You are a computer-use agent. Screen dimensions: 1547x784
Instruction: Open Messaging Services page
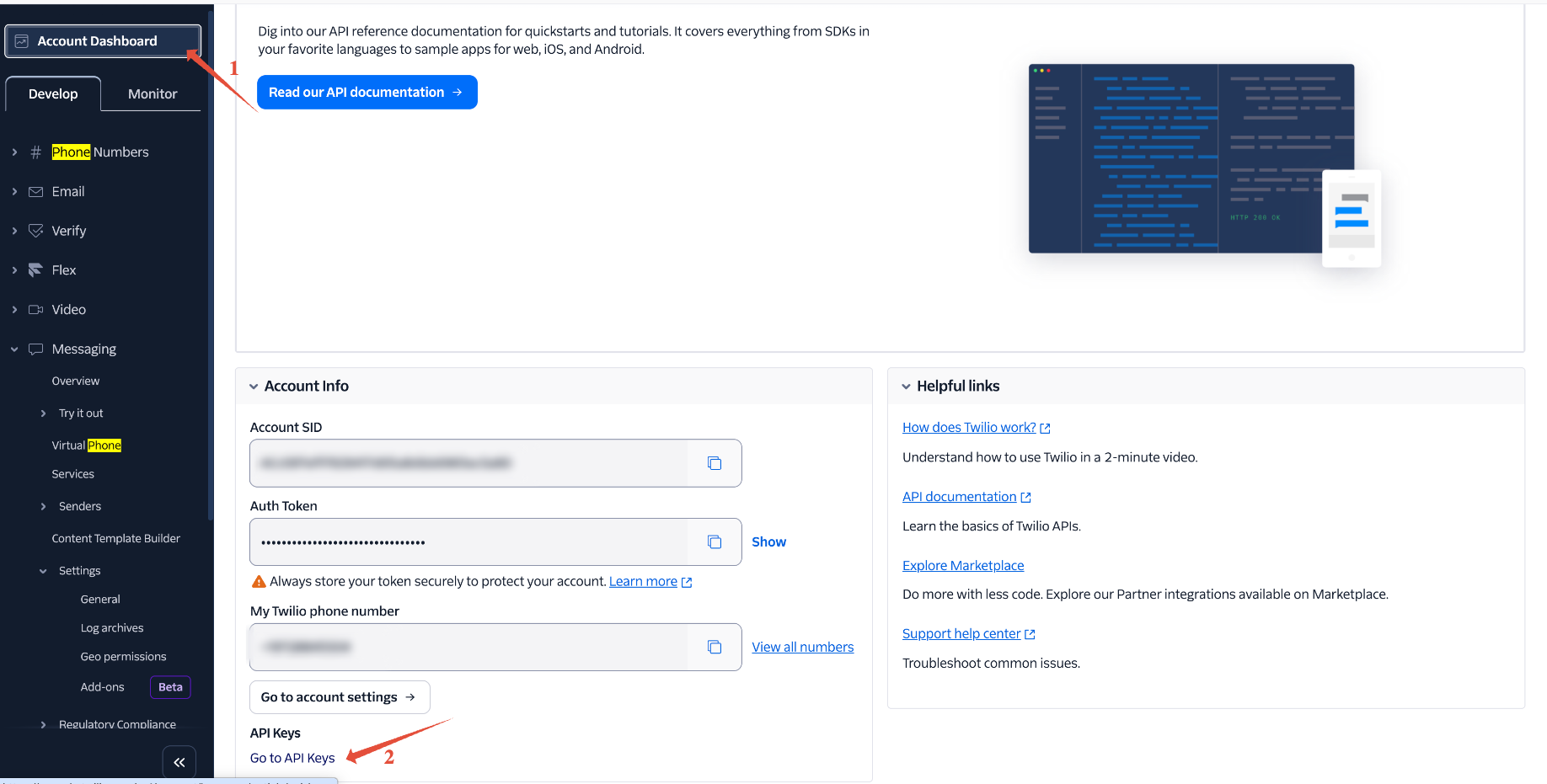pos(73,474)
